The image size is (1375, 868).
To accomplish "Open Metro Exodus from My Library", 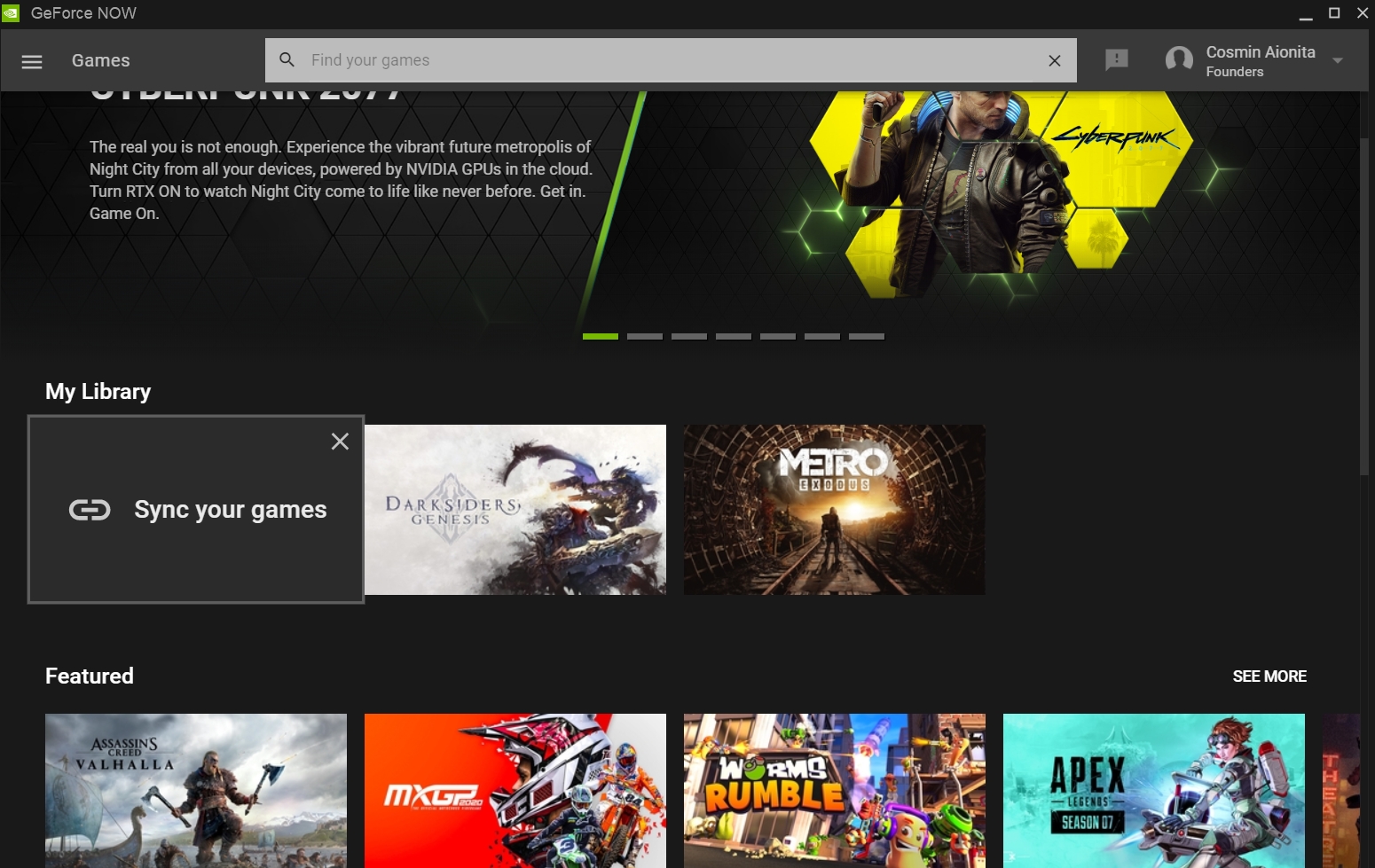I will pos(835,510).
